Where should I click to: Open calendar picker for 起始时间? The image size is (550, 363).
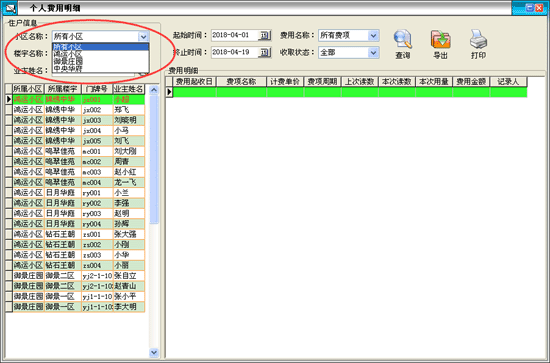point(264,35)
